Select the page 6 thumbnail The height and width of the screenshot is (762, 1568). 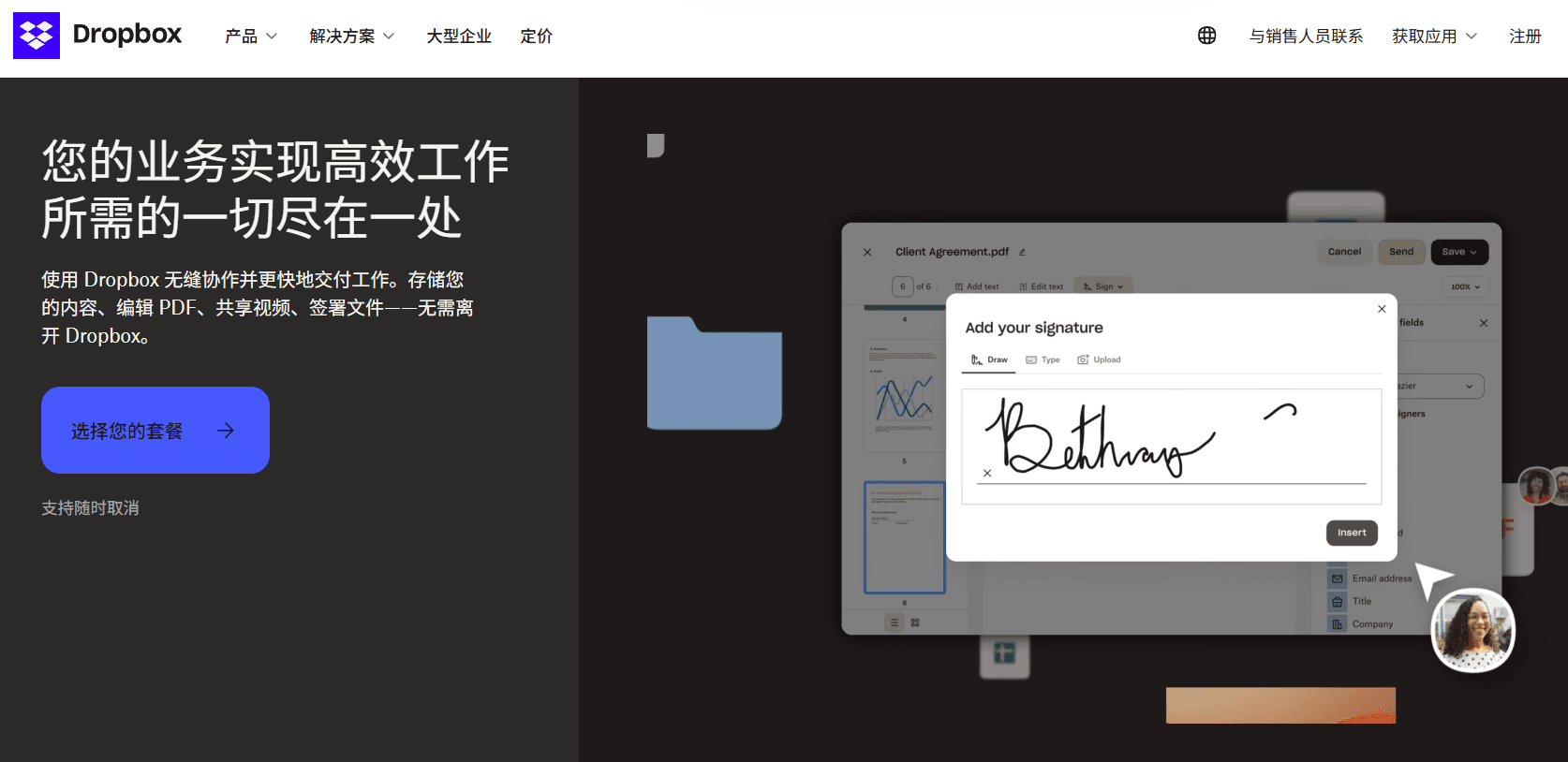click(904, 537)
